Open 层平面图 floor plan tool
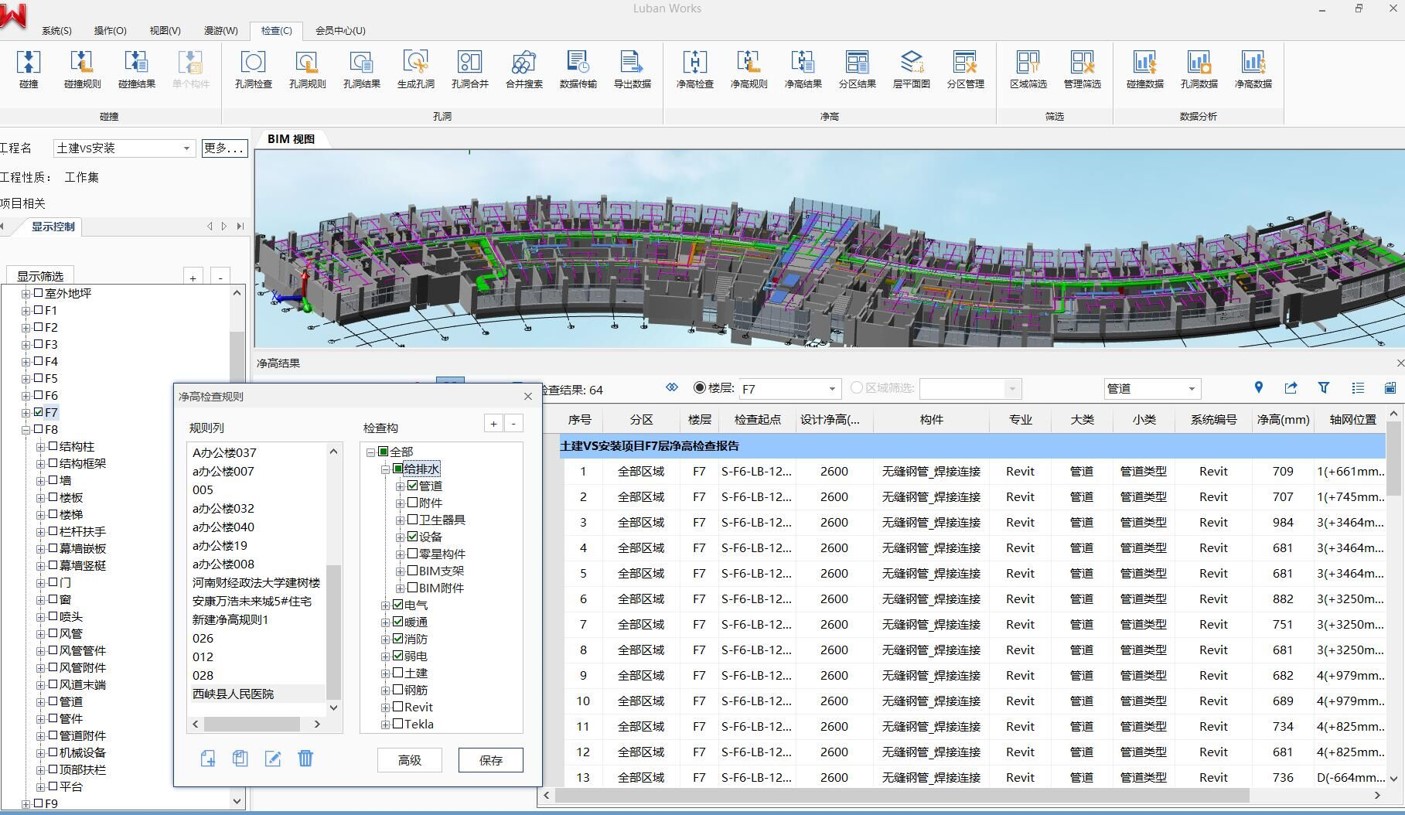Screen dimensions: 1405x815 pos(910,69)
